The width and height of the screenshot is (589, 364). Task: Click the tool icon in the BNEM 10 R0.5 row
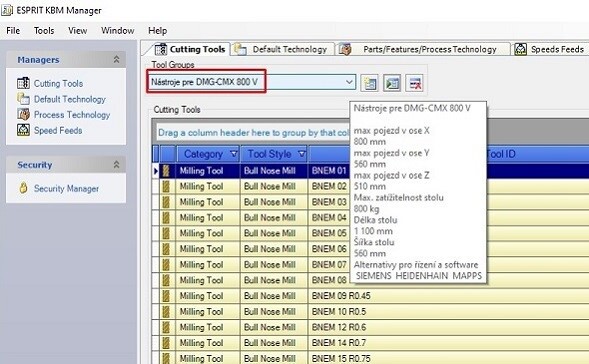pyautogui.click(x=166, y=312)
